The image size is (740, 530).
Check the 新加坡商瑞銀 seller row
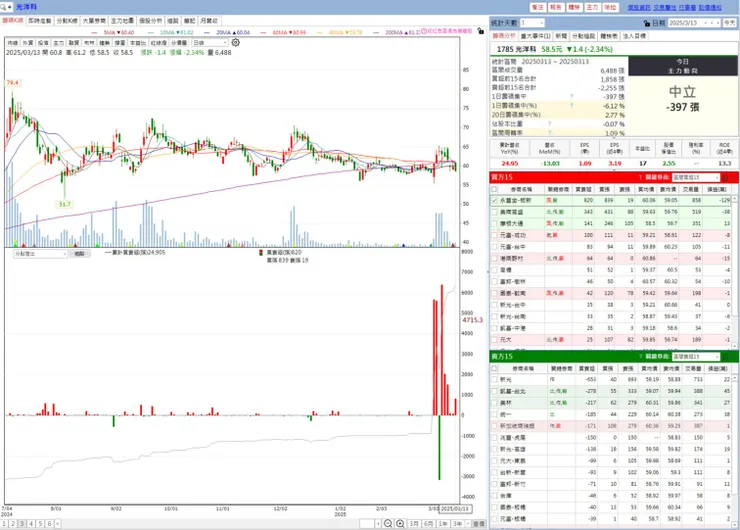[x=494, y=426]
